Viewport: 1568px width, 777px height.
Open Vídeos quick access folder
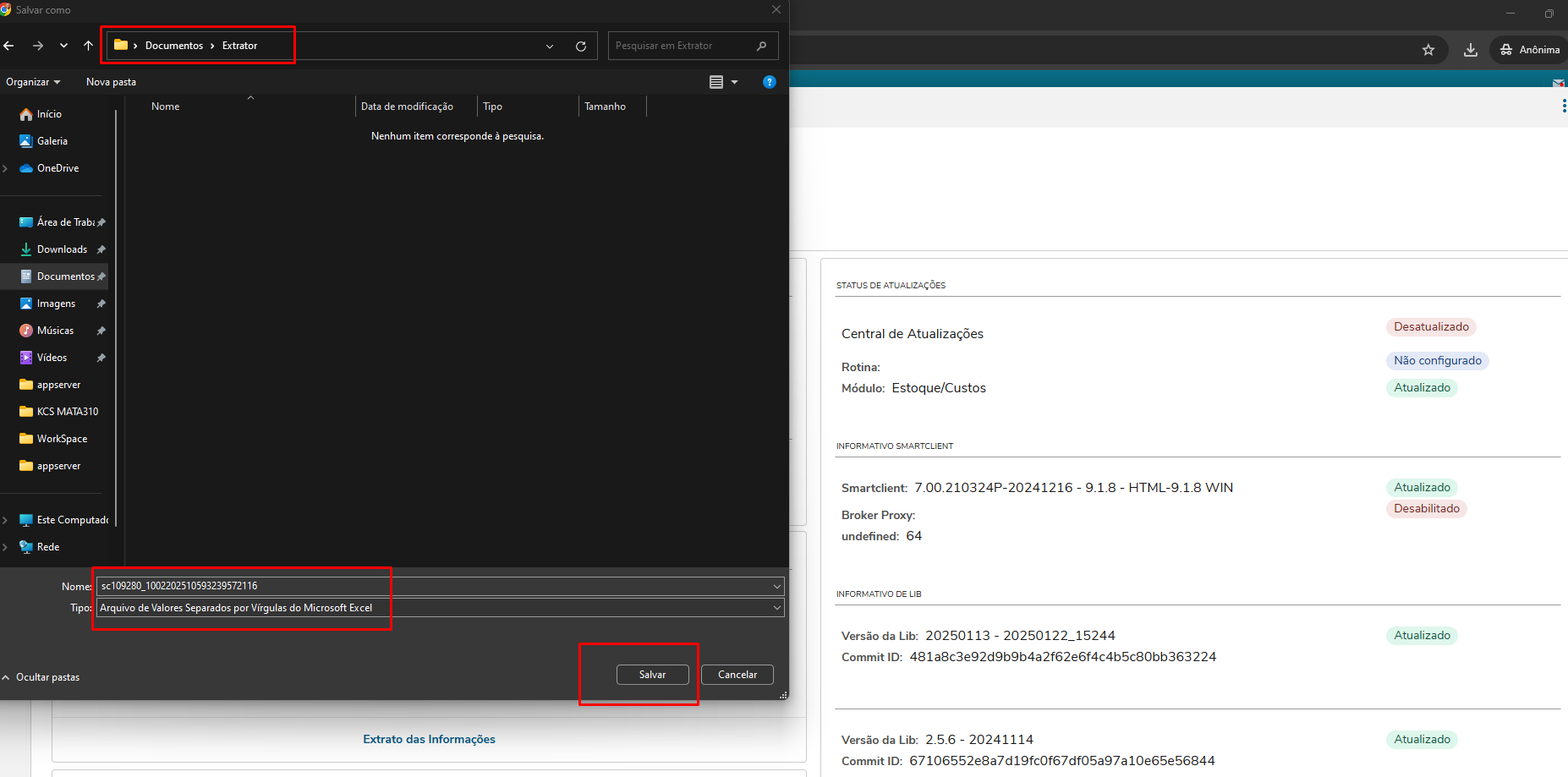point(52,358)
